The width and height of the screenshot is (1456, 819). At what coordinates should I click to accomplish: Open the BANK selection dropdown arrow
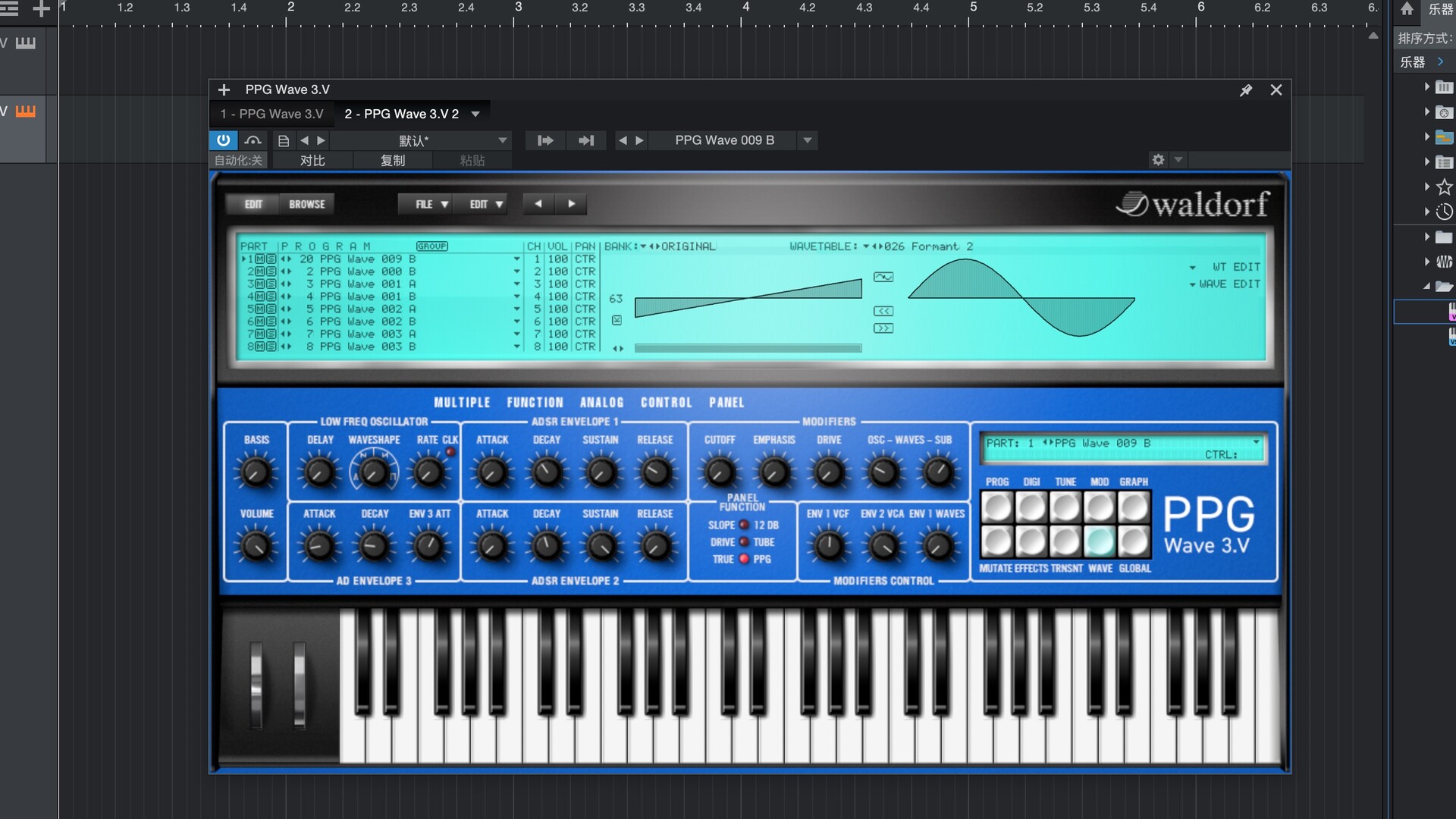(643, 246)
